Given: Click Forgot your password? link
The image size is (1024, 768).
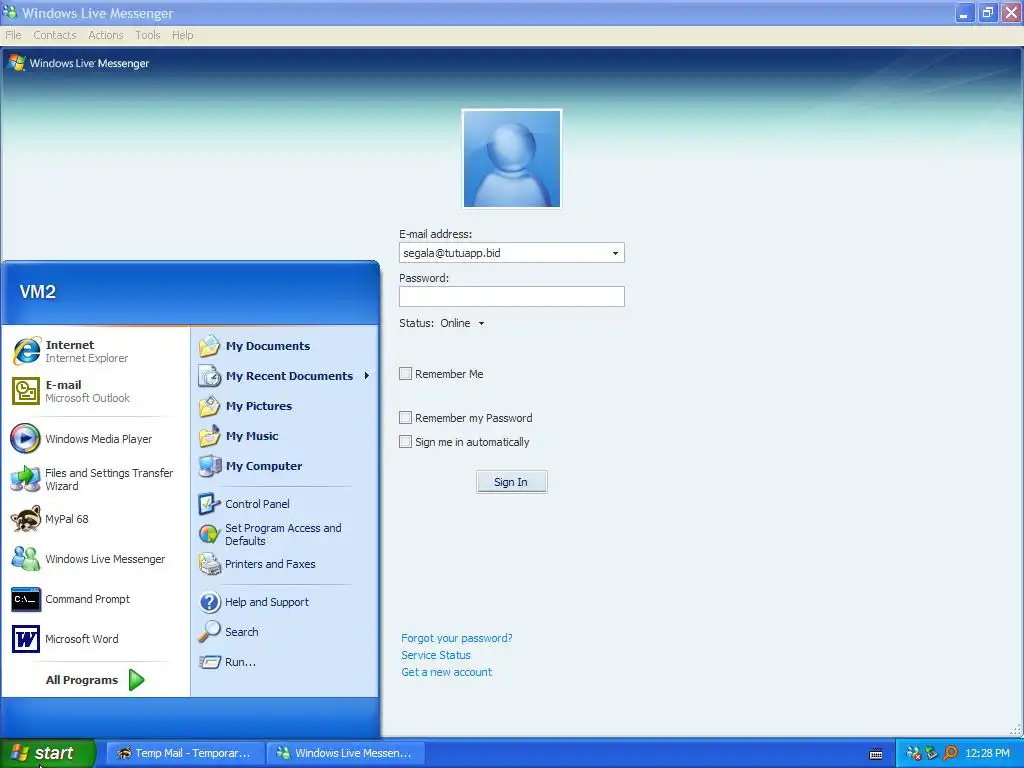Looking at the screenshot, I should 456,638.
